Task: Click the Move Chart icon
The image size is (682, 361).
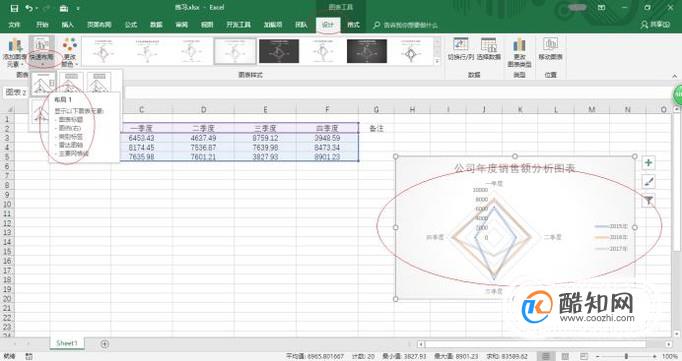Action: point(550,49)
